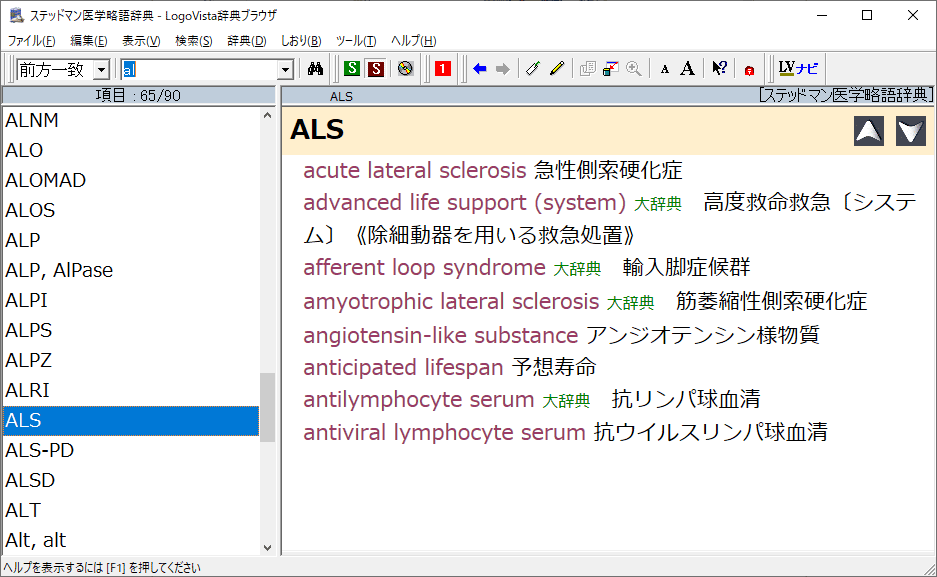Select ALPS in the entry list
This screenshot has height=577, width=937.
coord(131,330)
